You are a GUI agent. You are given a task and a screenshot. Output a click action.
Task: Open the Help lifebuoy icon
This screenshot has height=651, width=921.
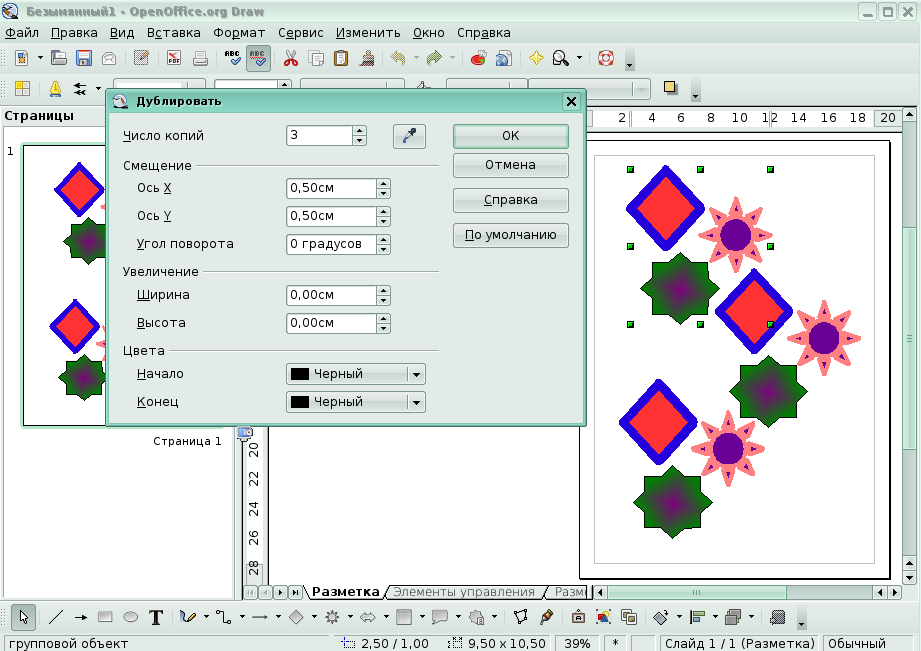coord(605,58)
